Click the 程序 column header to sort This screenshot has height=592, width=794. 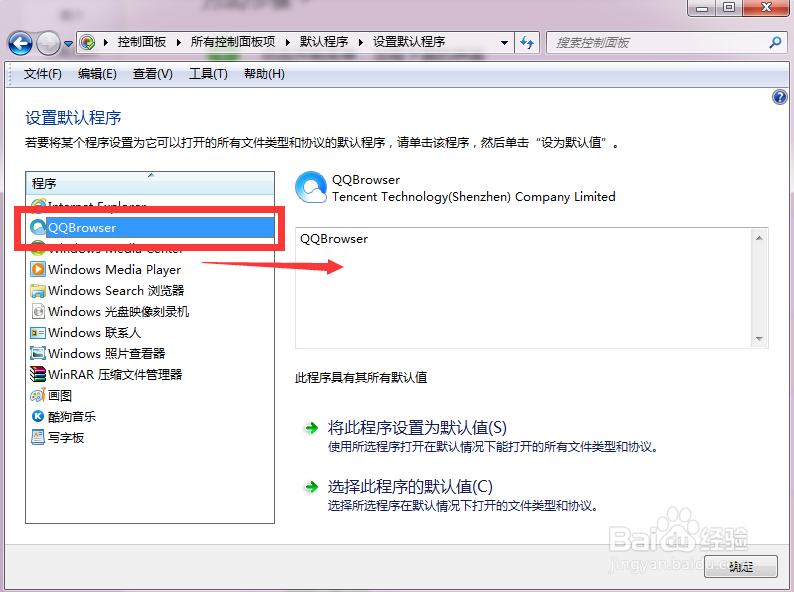[x=150, y=183]
